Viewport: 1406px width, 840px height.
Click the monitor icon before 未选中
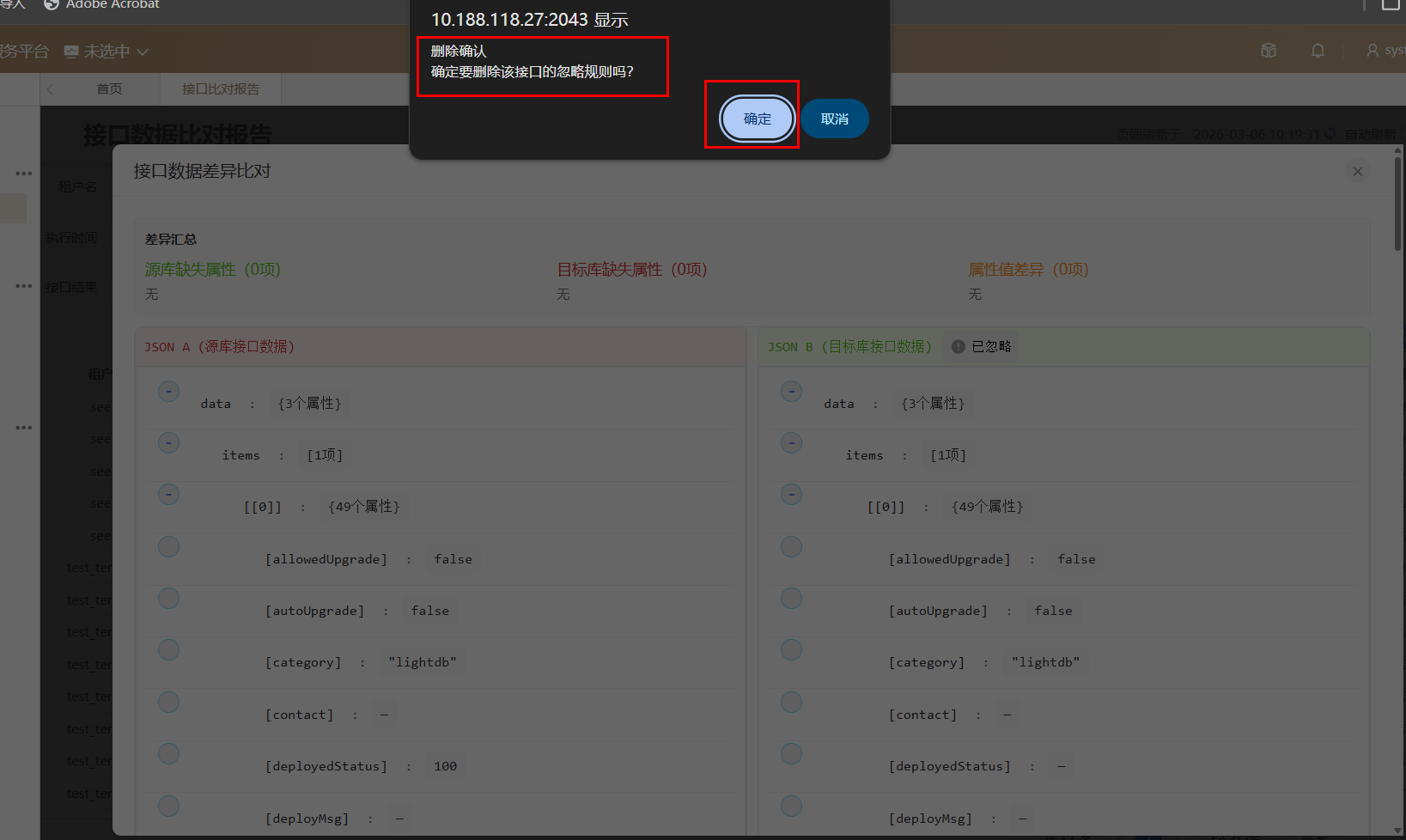(x=71, y=52)
